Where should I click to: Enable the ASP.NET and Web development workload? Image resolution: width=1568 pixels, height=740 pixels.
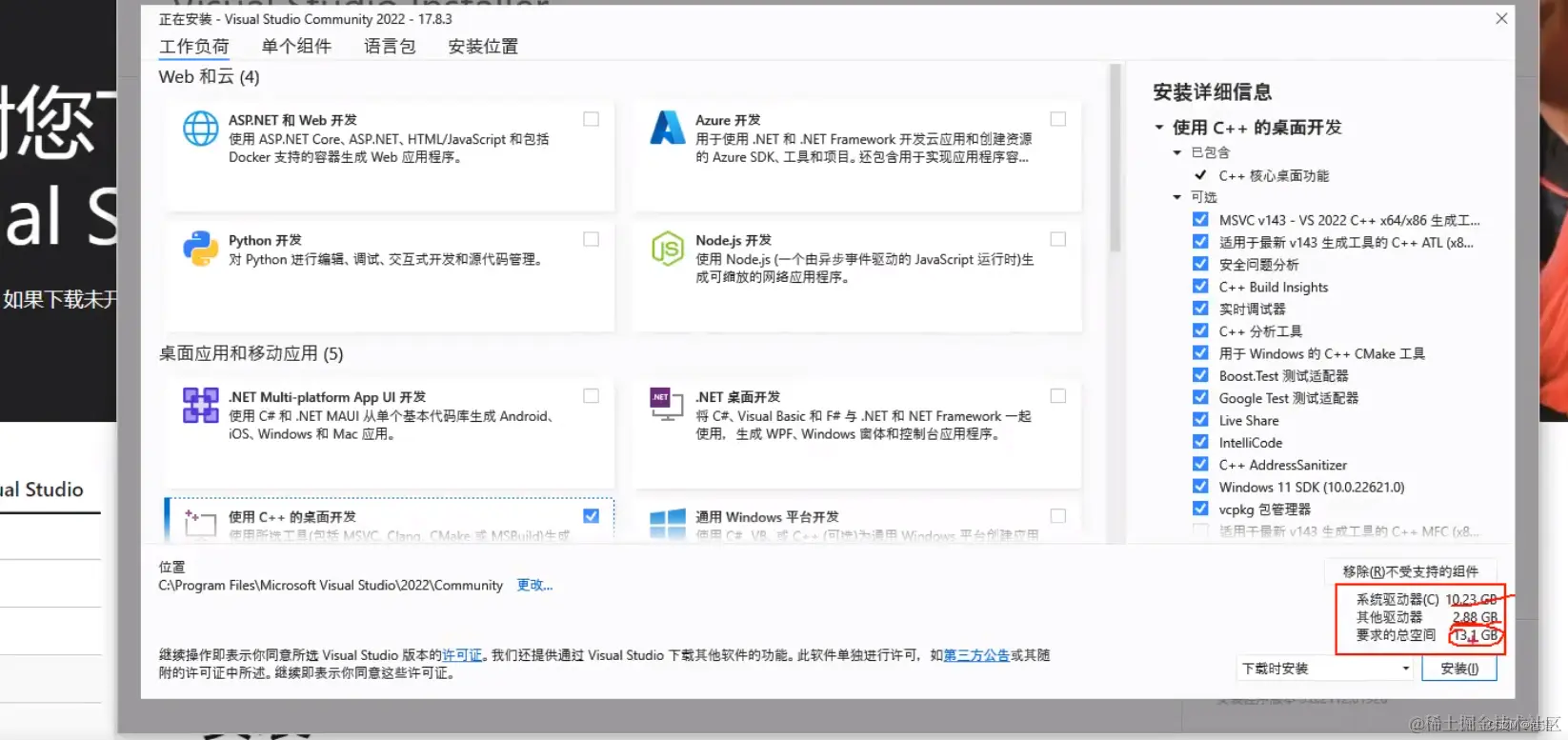(x=592, y=119)
